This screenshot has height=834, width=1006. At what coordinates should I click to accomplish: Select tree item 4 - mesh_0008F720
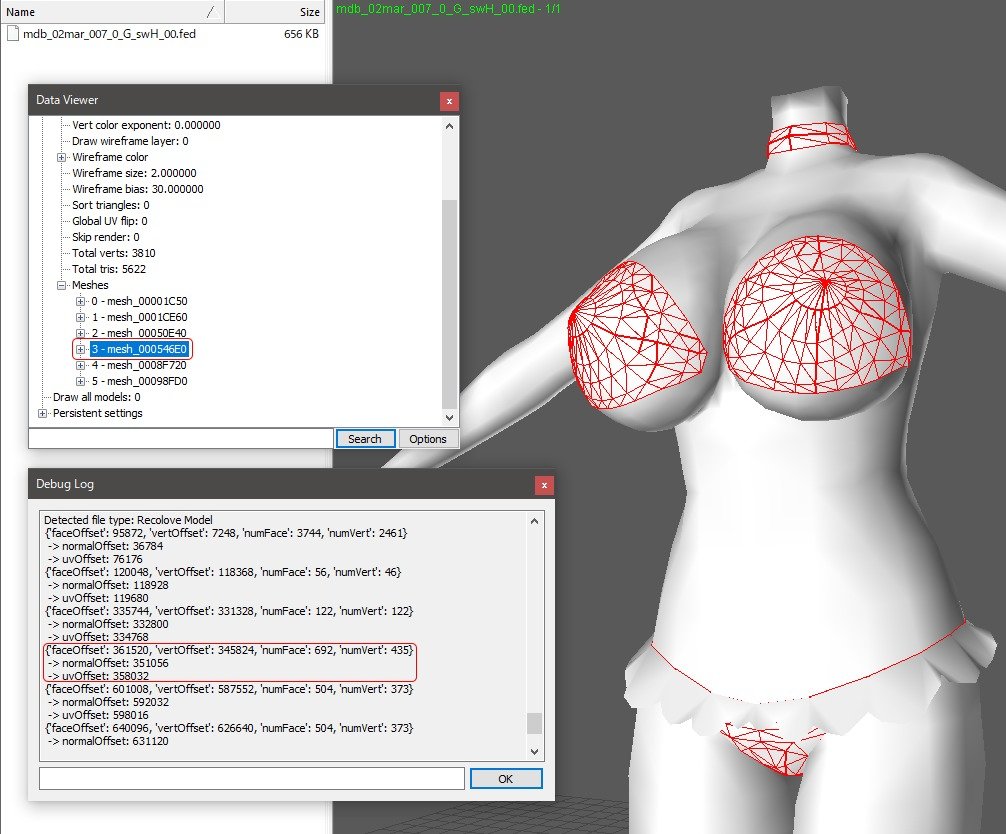click(139, 365)
